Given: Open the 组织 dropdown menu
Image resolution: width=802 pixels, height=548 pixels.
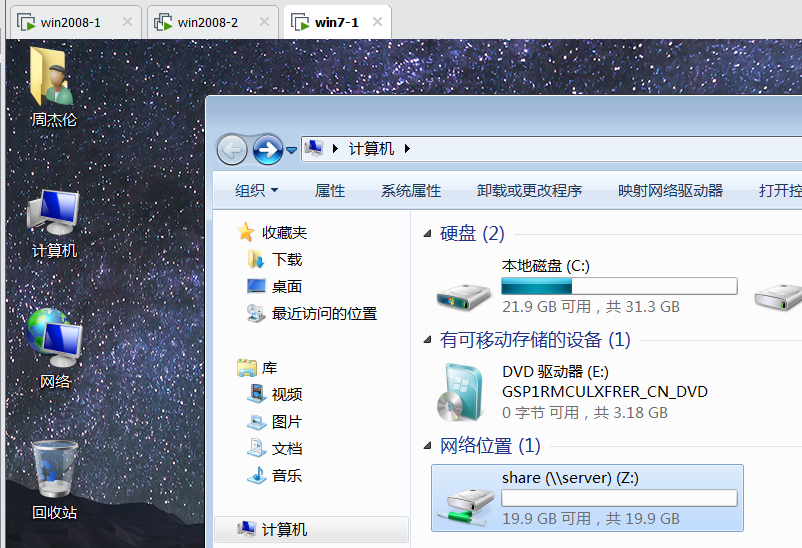Looking at the screenshot, I should [256, 191].
